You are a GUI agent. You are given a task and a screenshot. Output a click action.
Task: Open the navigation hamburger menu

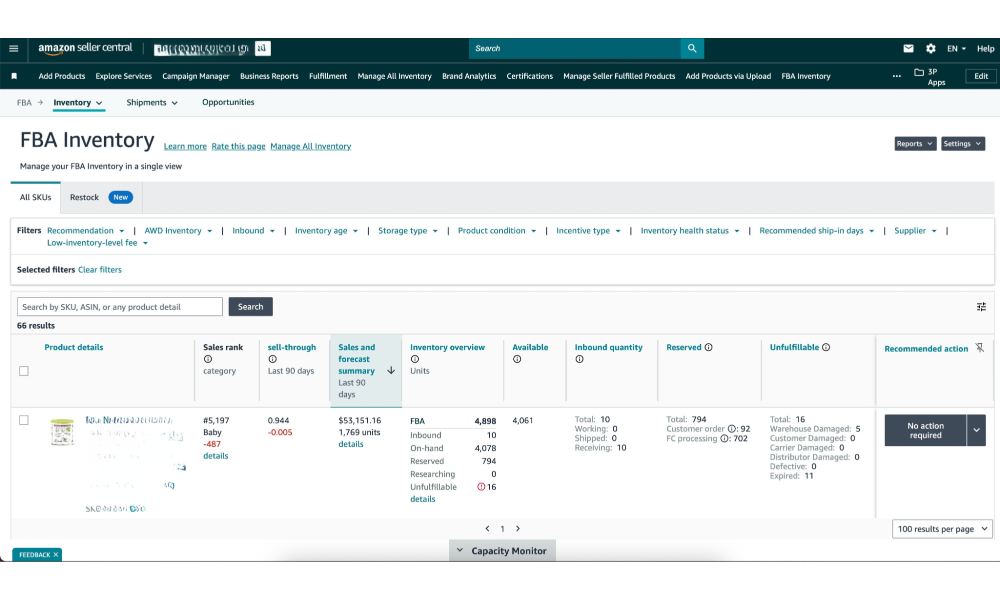pyautogui.click(x=11, y=48)
